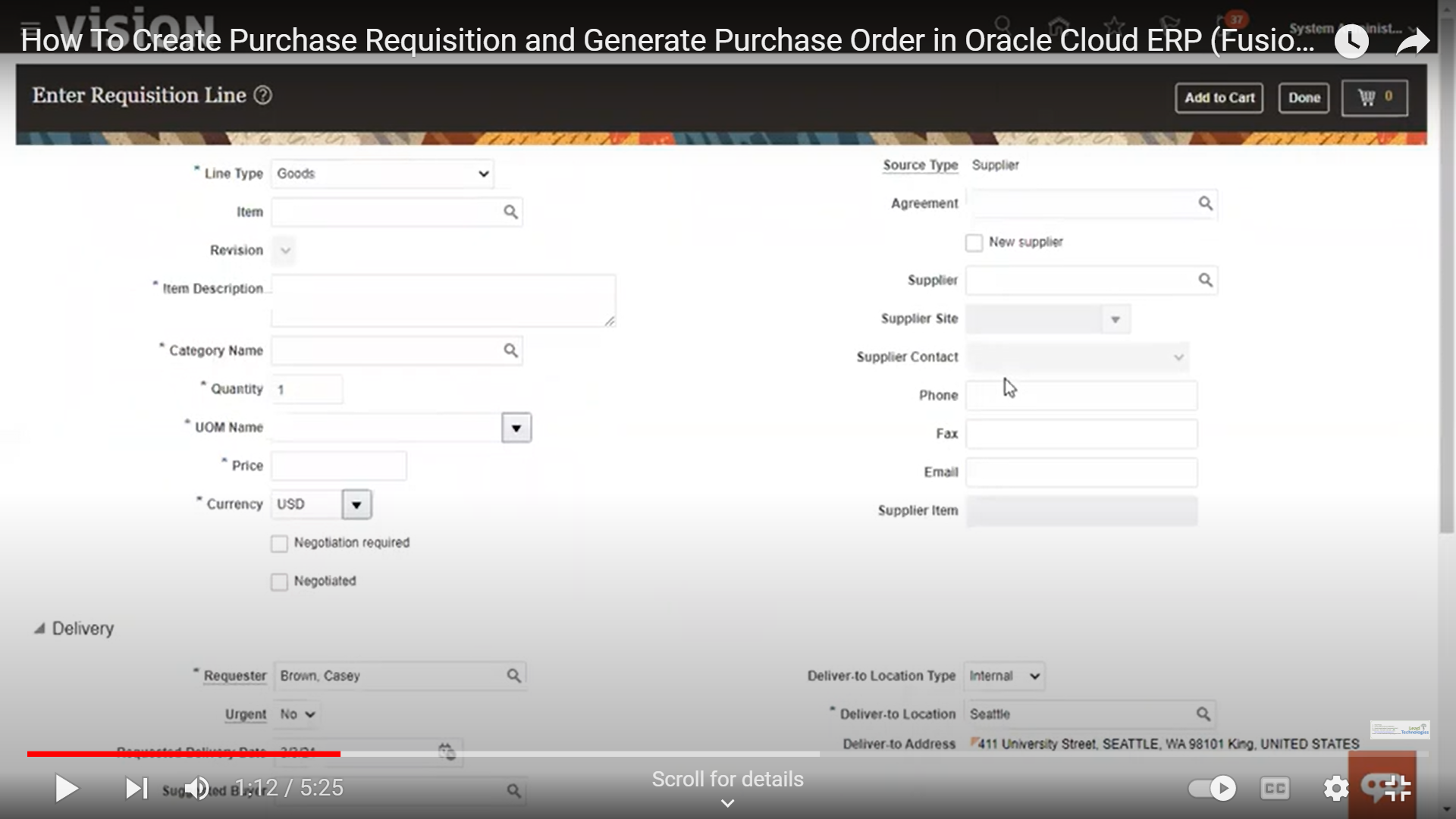Click the red video progress bar
The width and height of the screenshot is (1456, 819).
coord(184,754)
